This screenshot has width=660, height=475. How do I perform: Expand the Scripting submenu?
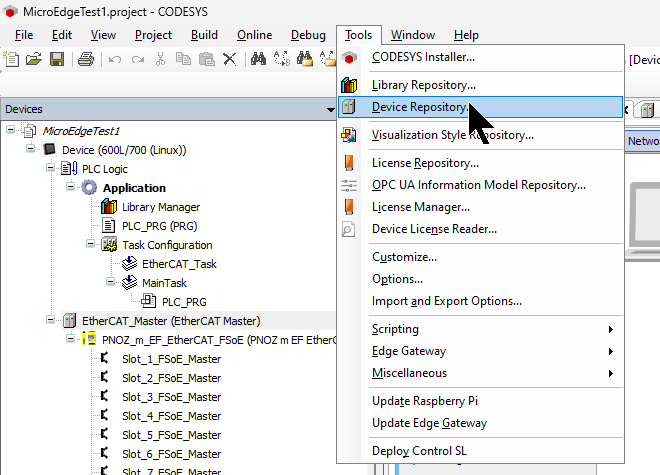[x=611, y=329]
